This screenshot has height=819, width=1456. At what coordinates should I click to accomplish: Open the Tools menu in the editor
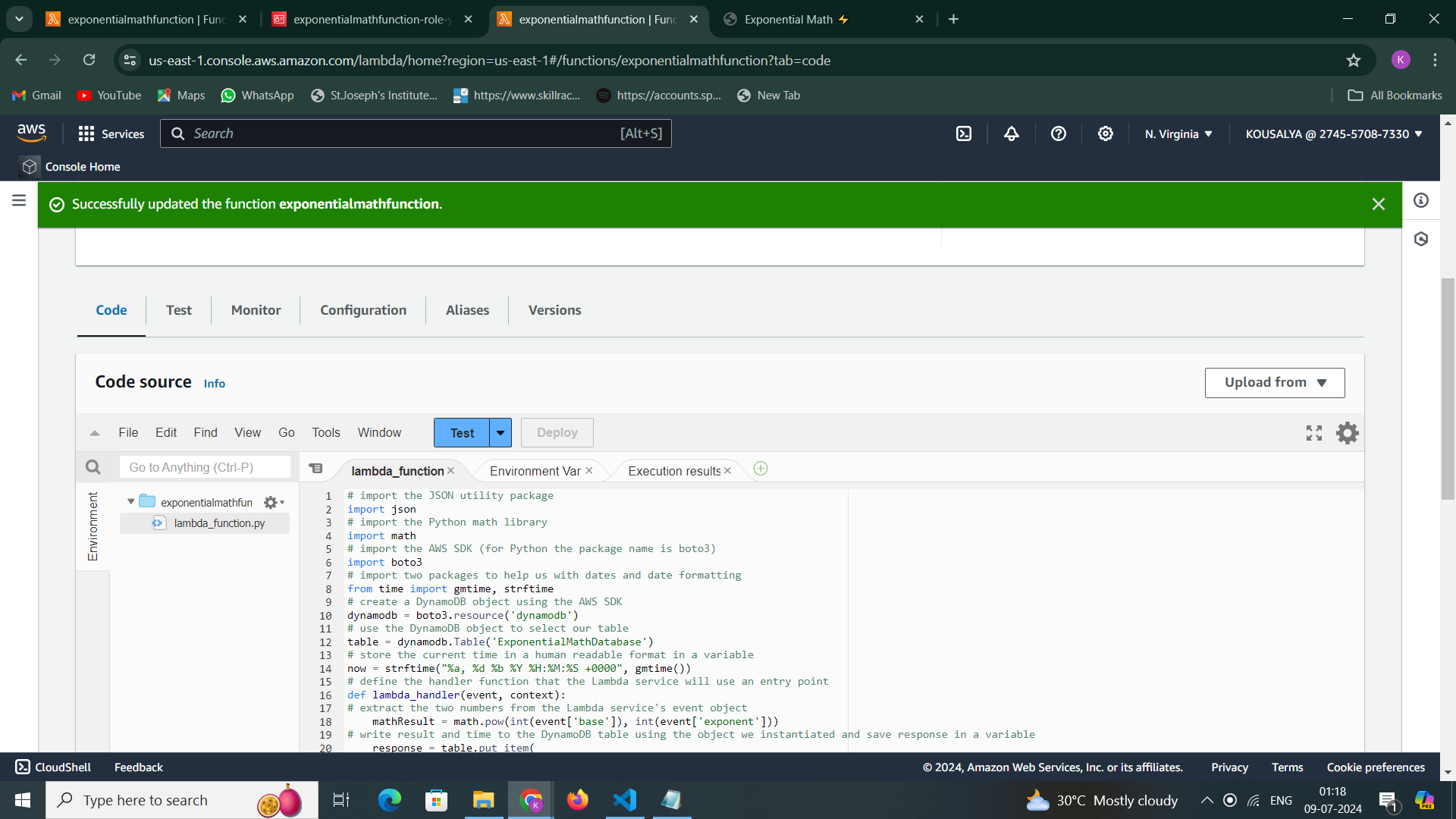tap(325, 433)
